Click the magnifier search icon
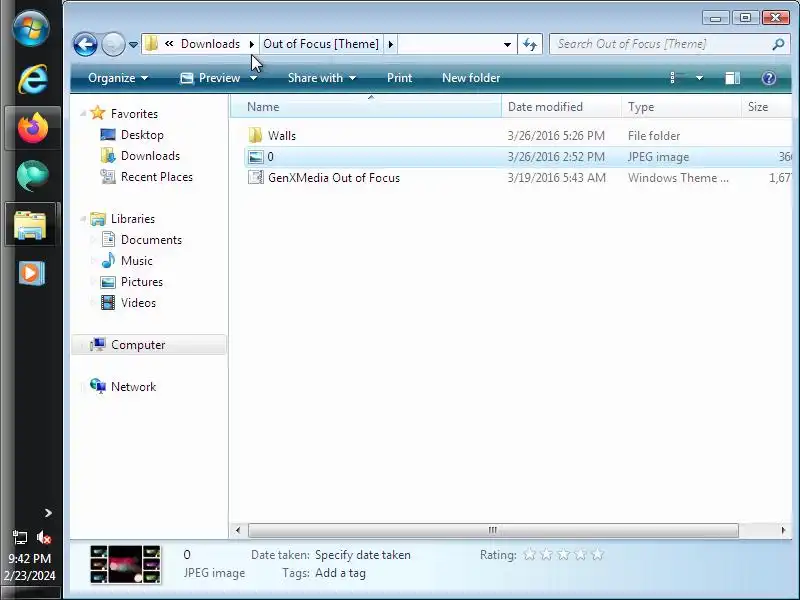Viewport: 800px width, 600px height. (x=779, y=44)
